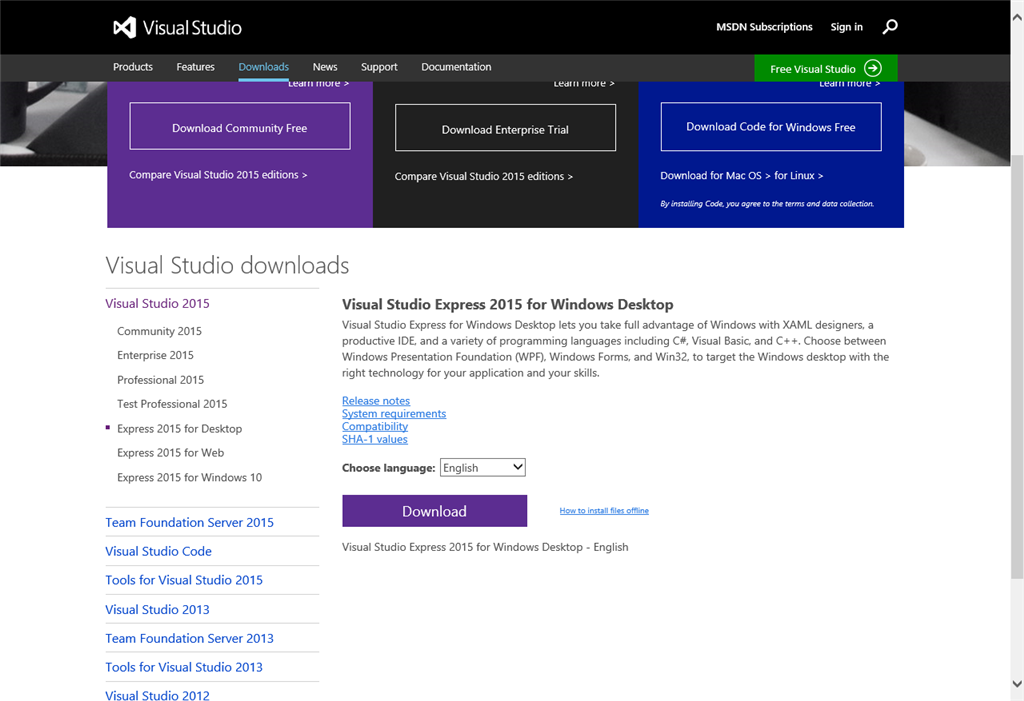Click Visual Studio Express 2015 for Windows Desktop heading
Screen dimensions: 1024x701
tap(507, 304)
